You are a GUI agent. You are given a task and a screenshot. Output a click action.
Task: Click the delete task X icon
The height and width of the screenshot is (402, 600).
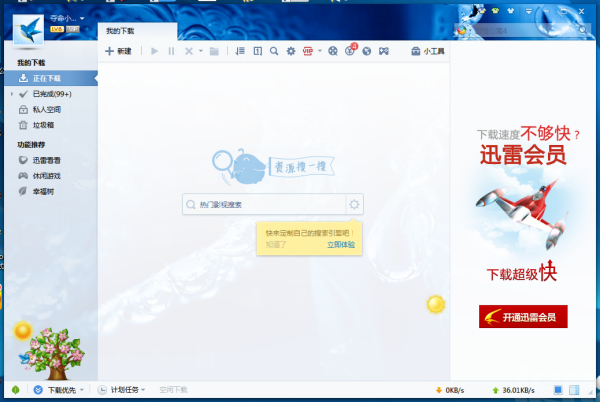point(189,51)
